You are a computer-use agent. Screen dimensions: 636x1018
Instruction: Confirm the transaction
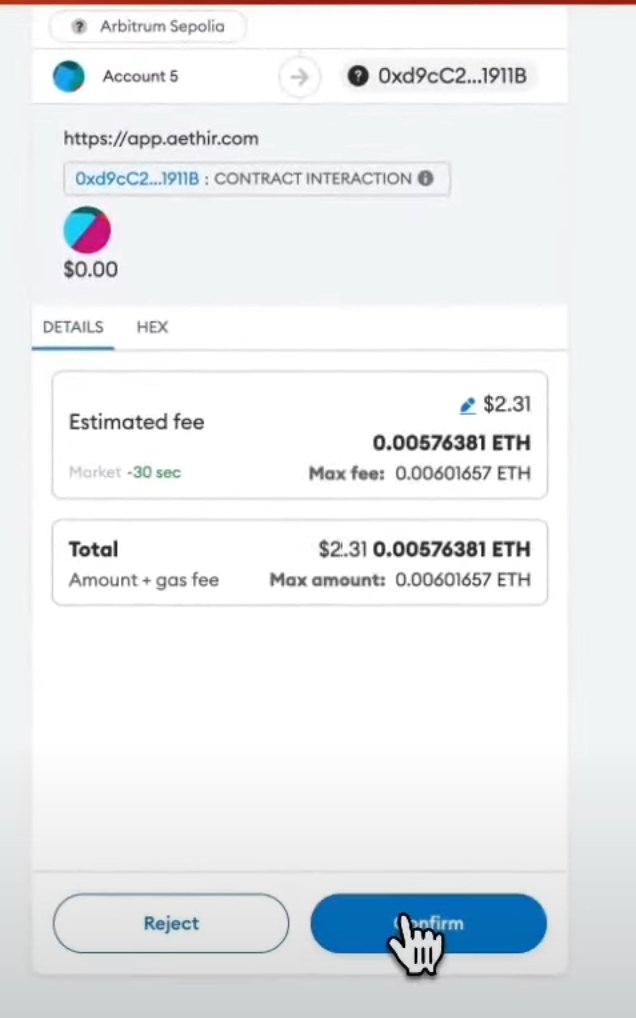tap(428, 923)
